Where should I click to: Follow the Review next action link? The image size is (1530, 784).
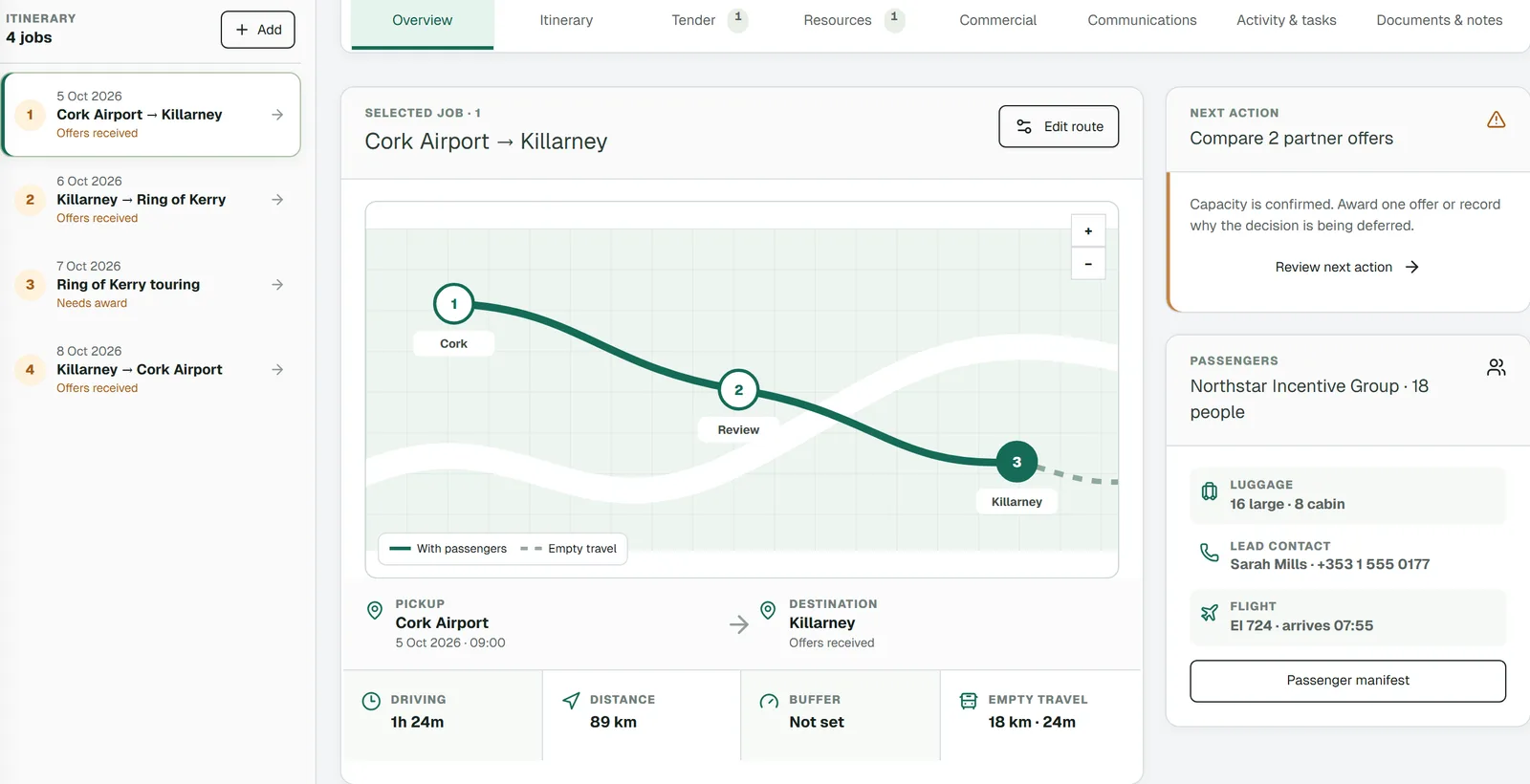pos(1347,267)
